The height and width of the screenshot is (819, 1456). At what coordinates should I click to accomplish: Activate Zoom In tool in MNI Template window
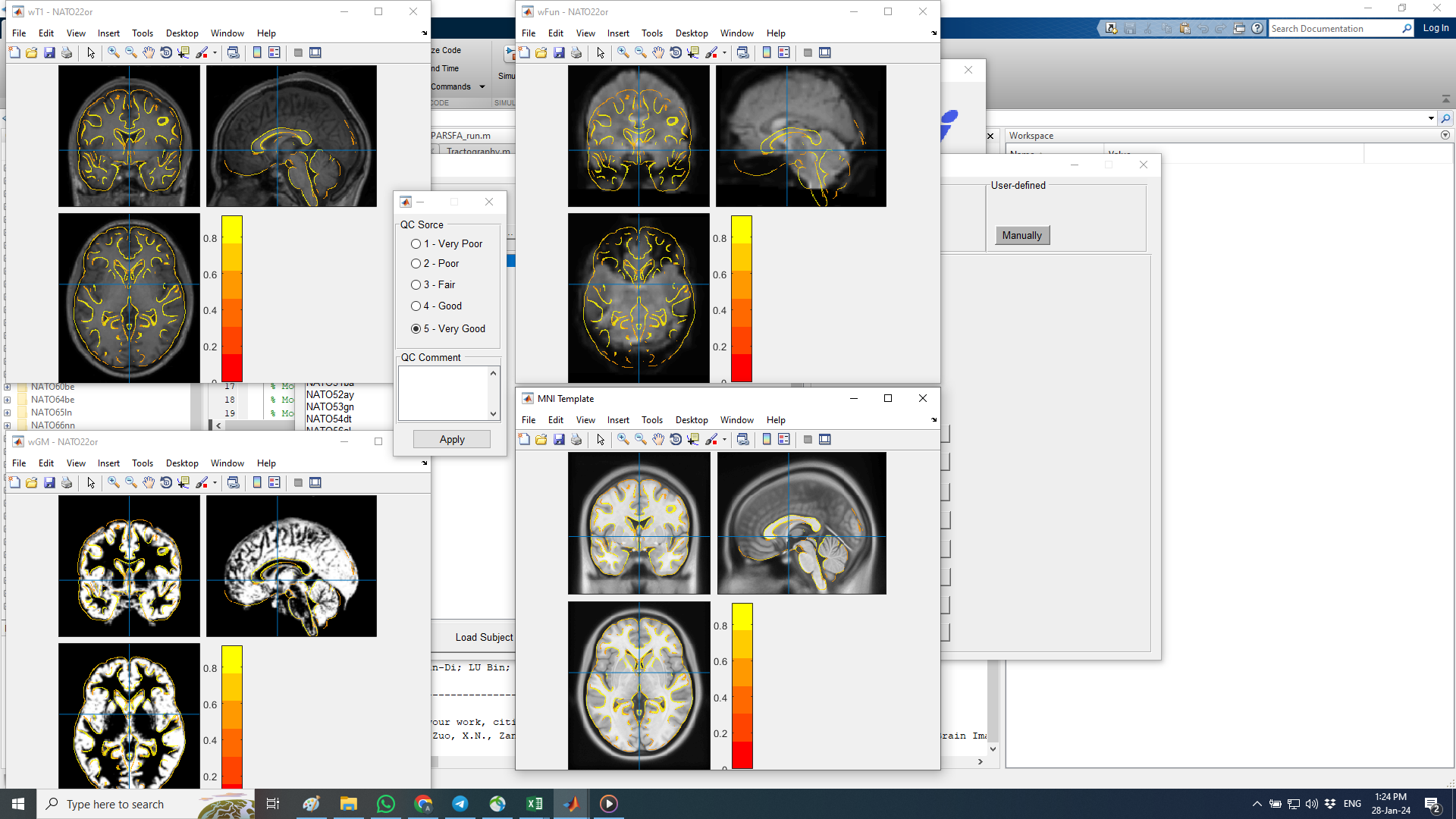(x=623, y=439)
